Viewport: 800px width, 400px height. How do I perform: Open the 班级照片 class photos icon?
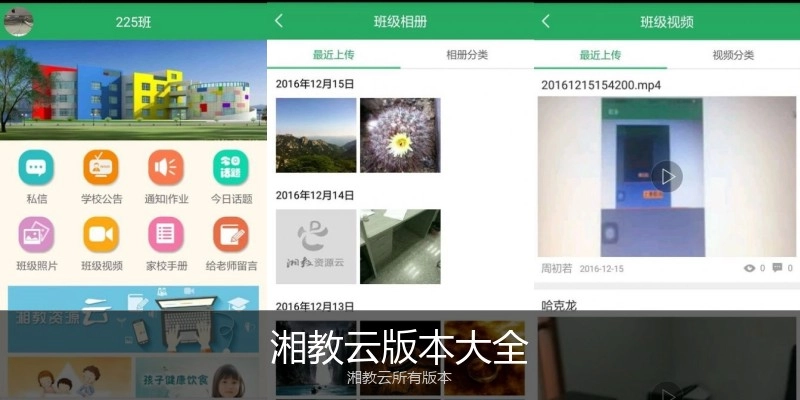36,235
